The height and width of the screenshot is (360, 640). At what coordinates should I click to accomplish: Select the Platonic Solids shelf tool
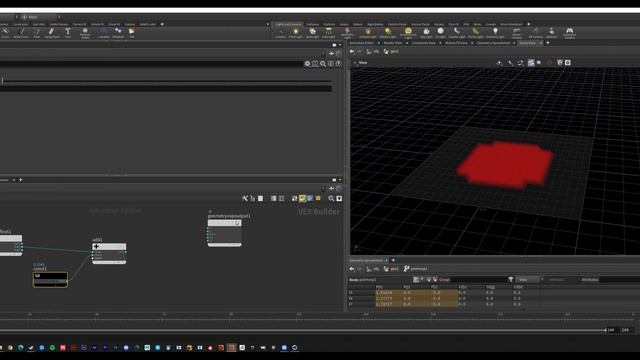85,33
